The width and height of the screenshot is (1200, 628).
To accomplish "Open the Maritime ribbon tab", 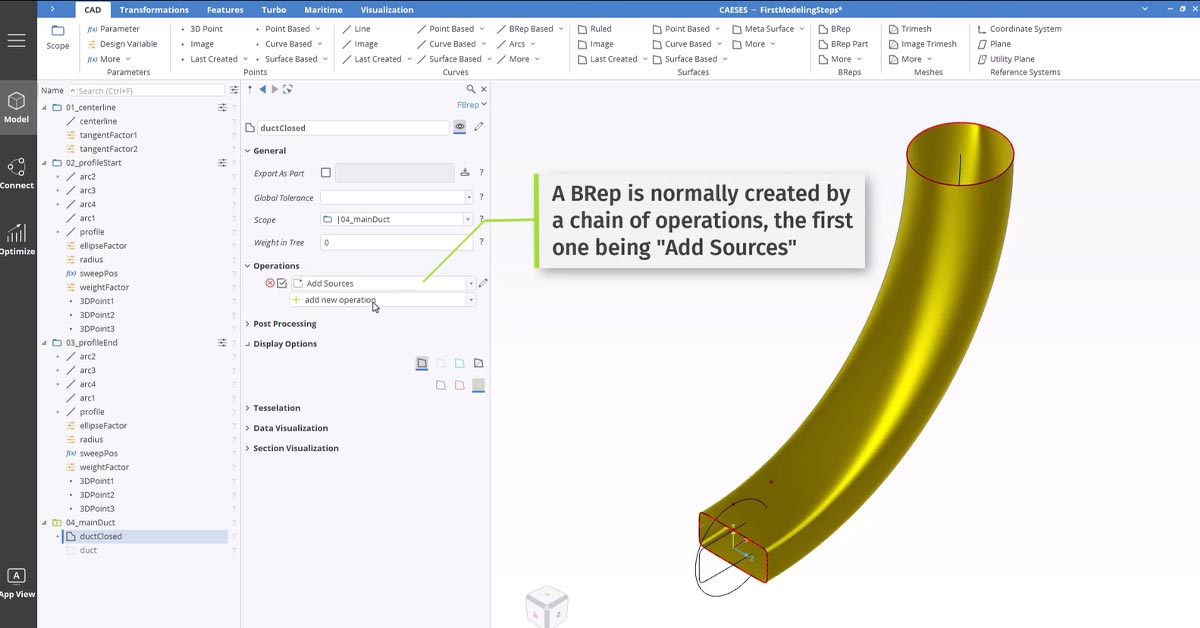I will 322,9.
